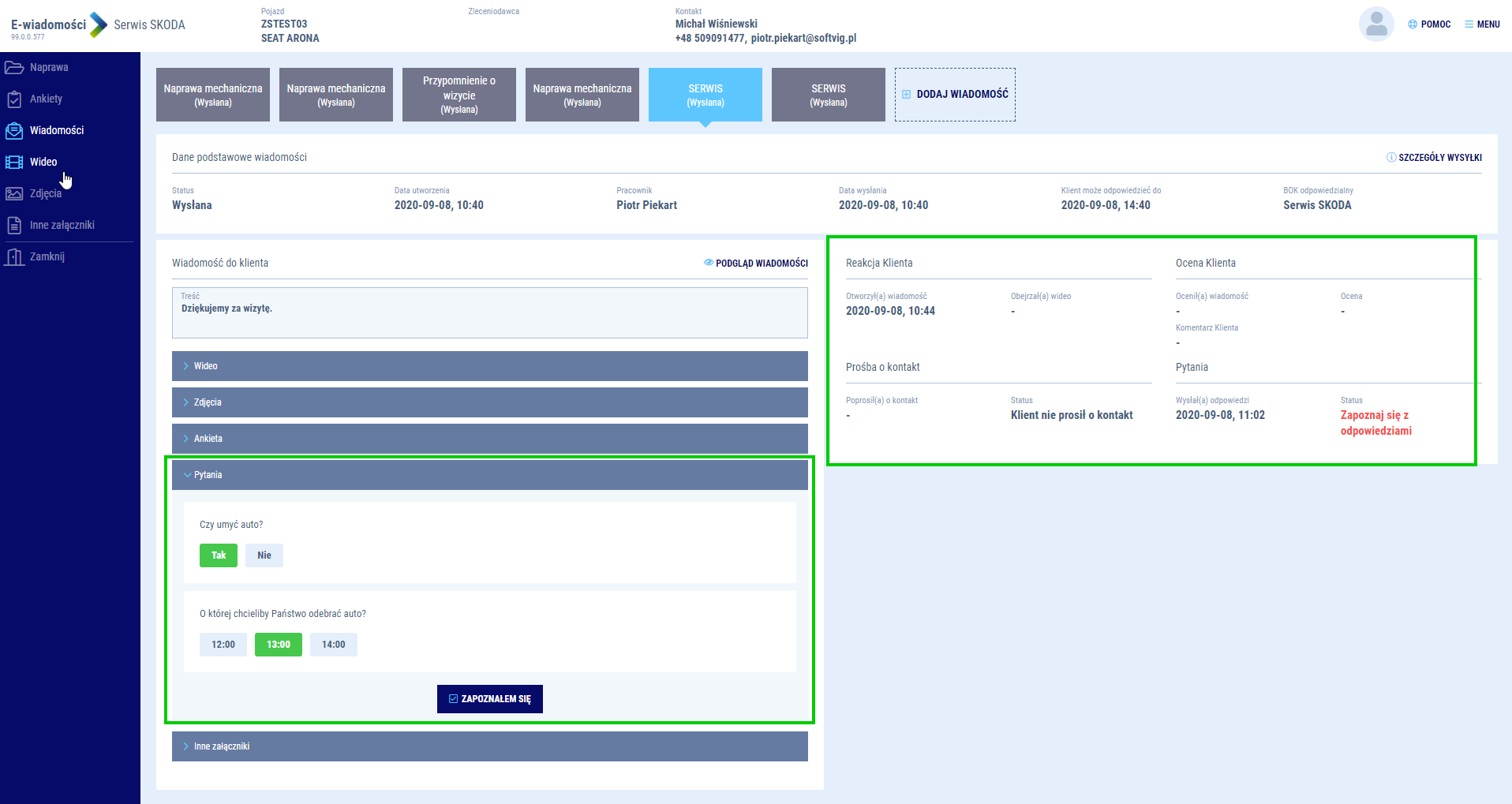Expand the Ankieta section
Viewport: 1512px width, 804px height.
pos(489,439)
